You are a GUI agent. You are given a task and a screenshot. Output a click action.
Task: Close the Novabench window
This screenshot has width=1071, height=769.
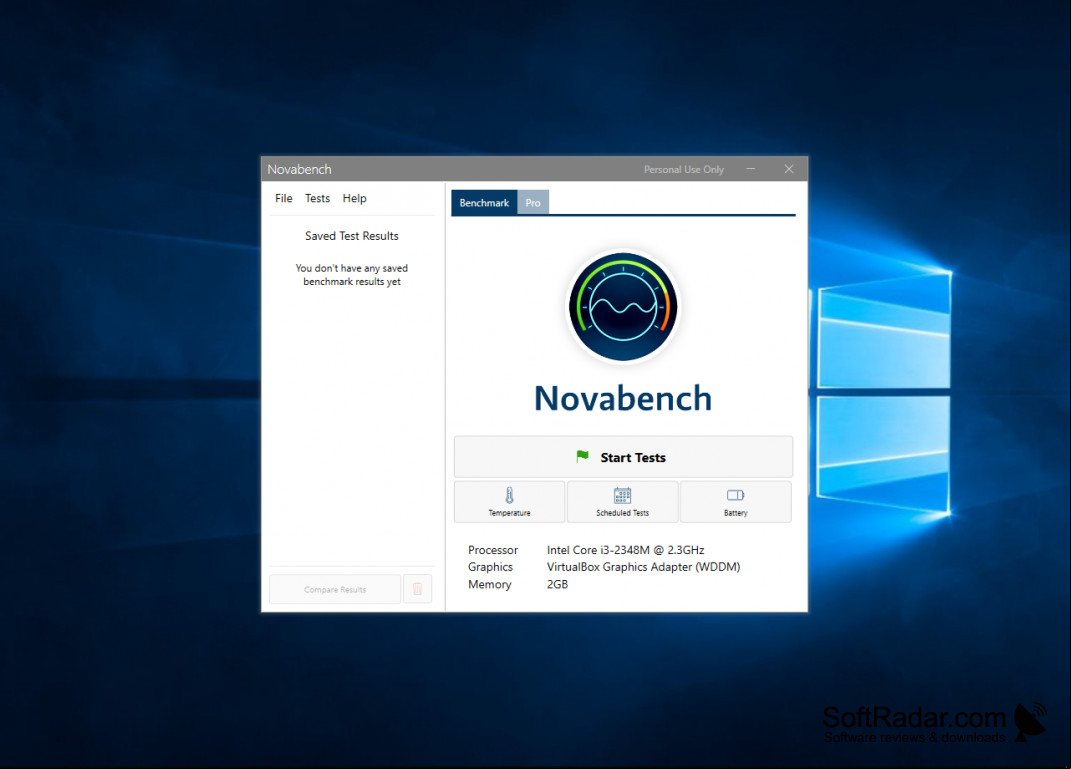click(x=789, y=169)
